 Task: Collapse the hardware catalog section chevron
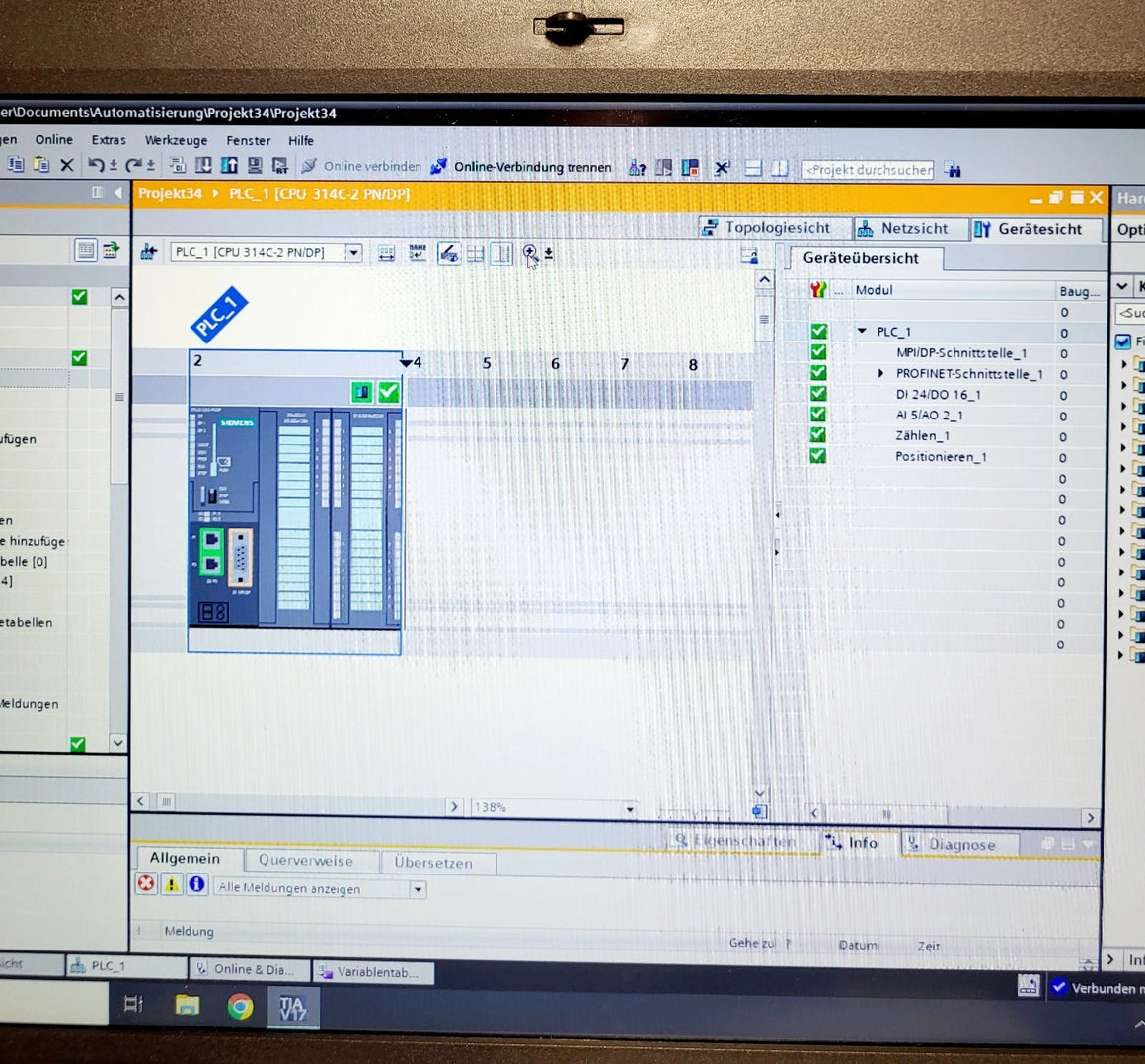(x=1122, y=286)
